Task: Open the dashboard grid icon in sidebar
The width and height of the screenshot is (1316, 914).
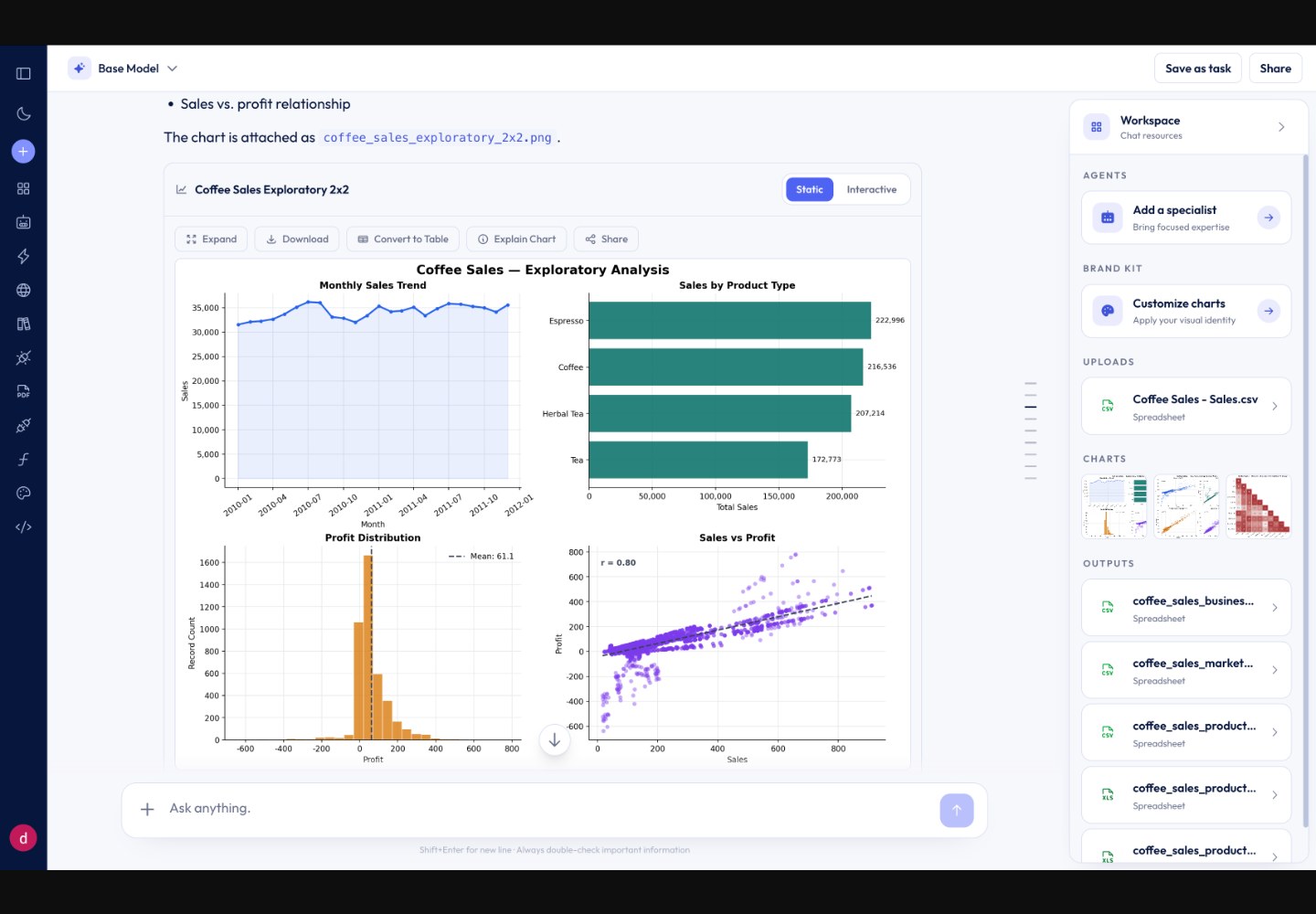Action: pos(24,188)
